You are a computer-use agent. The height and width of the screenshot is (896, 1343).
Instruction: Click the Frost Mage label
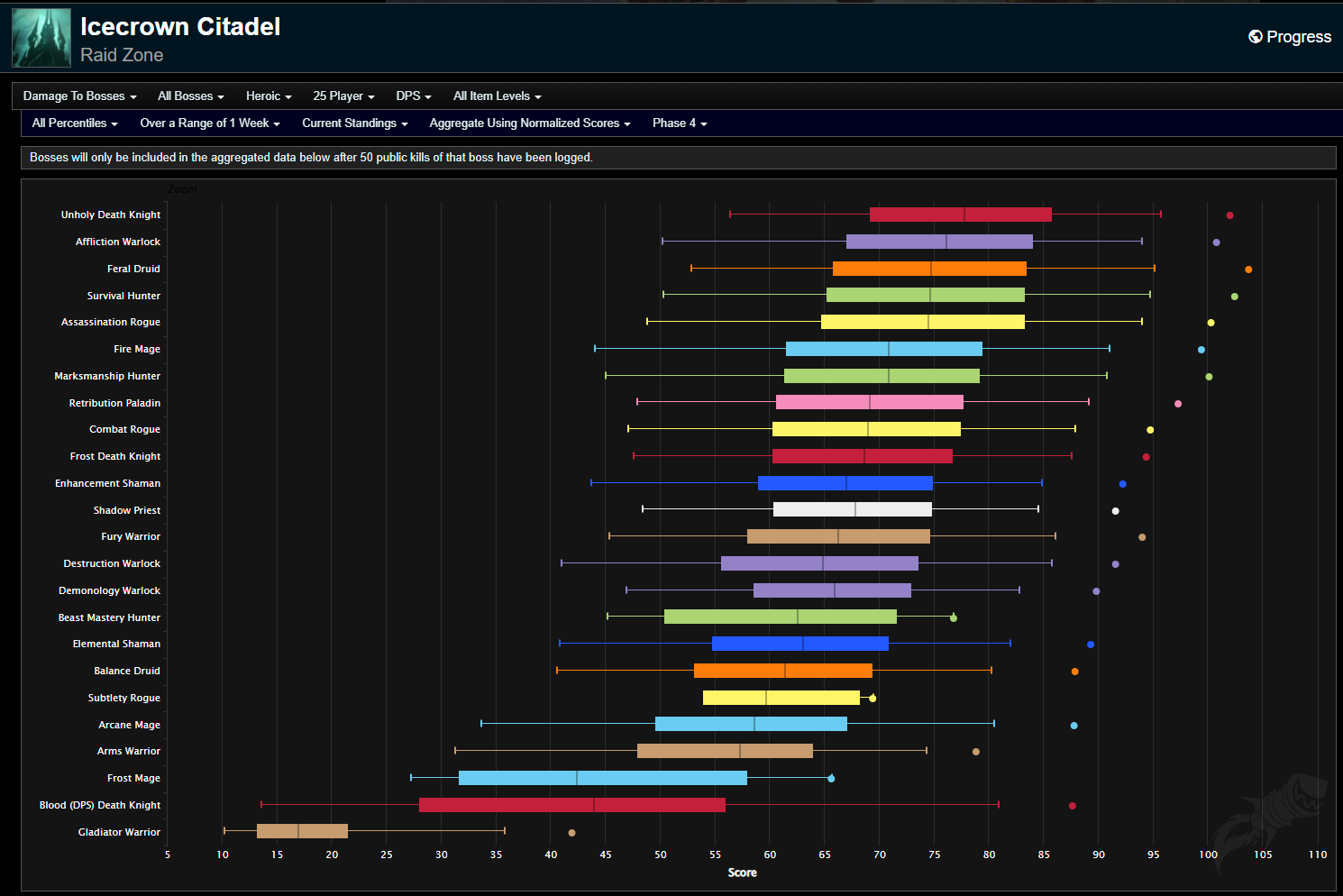click(x=133, y=778)
